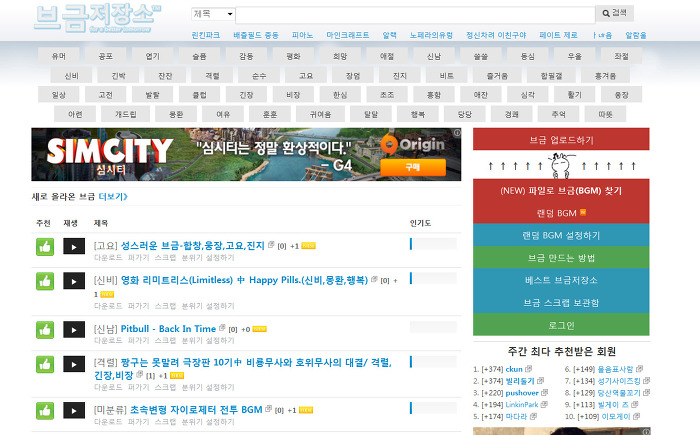Screen dimensions: 700x435
Task: Open (NEW) 파일로 브금(BGM) 찾기
Action: point(561,191)
